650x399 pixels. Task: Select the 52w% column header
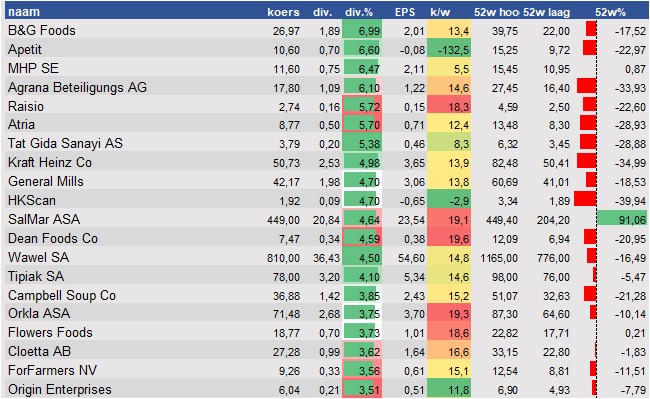610,12
